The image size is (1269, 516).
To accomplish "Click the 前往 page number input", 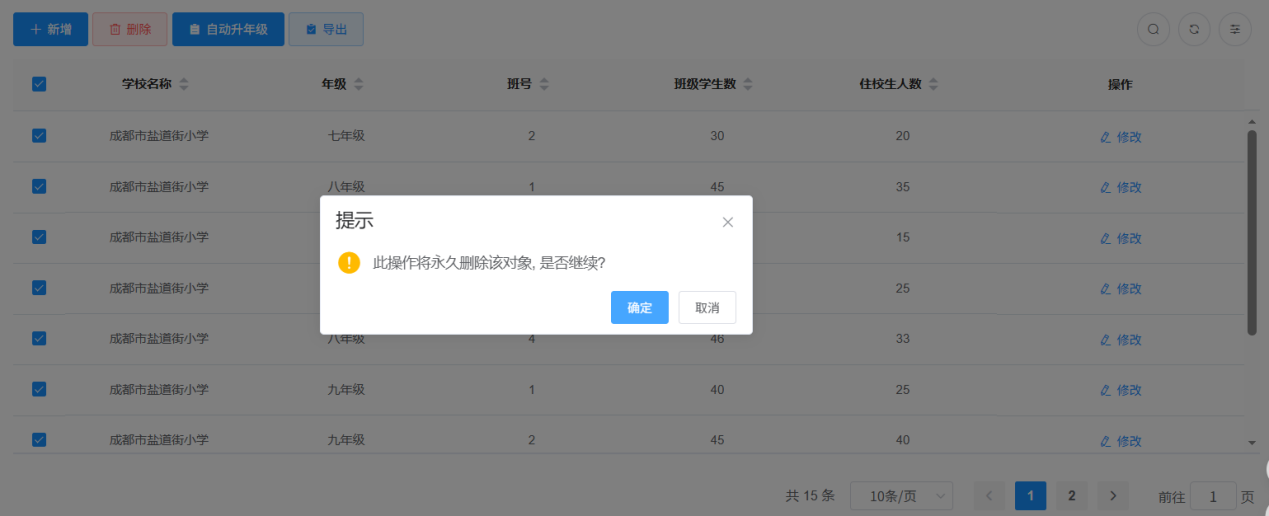I will pyautogui.click(x=1213, y=496).
